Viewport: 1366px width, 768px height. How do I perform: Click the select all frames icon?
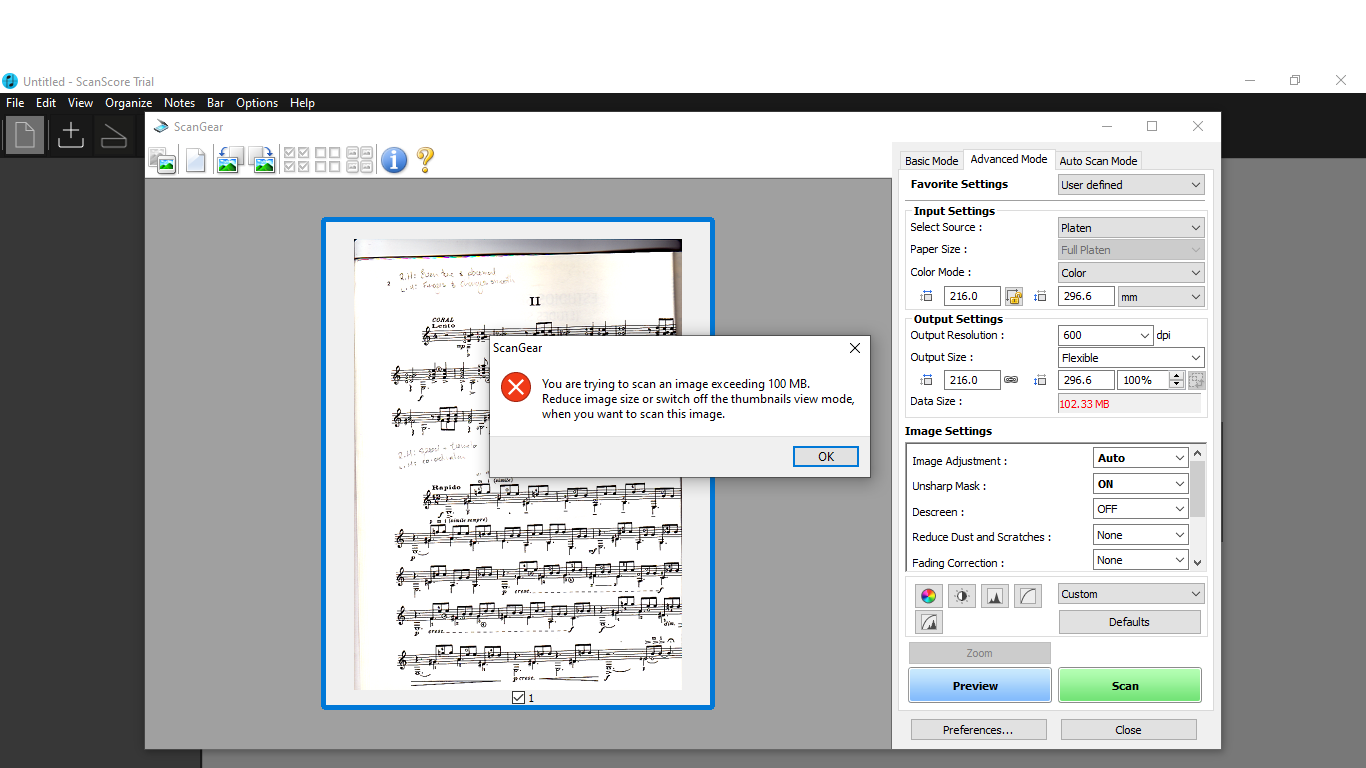point(297,160)
